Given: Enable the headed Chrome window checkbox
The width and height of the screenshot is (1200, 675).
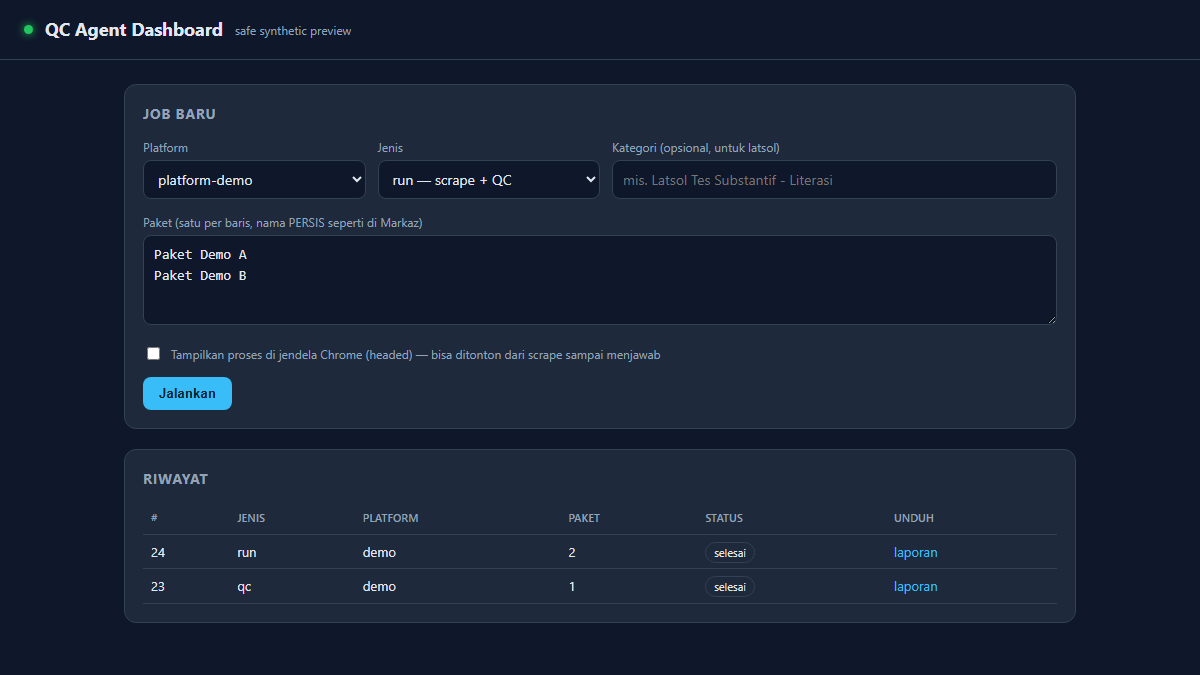Looking at the screenshot, I should (x=153, y=354).
